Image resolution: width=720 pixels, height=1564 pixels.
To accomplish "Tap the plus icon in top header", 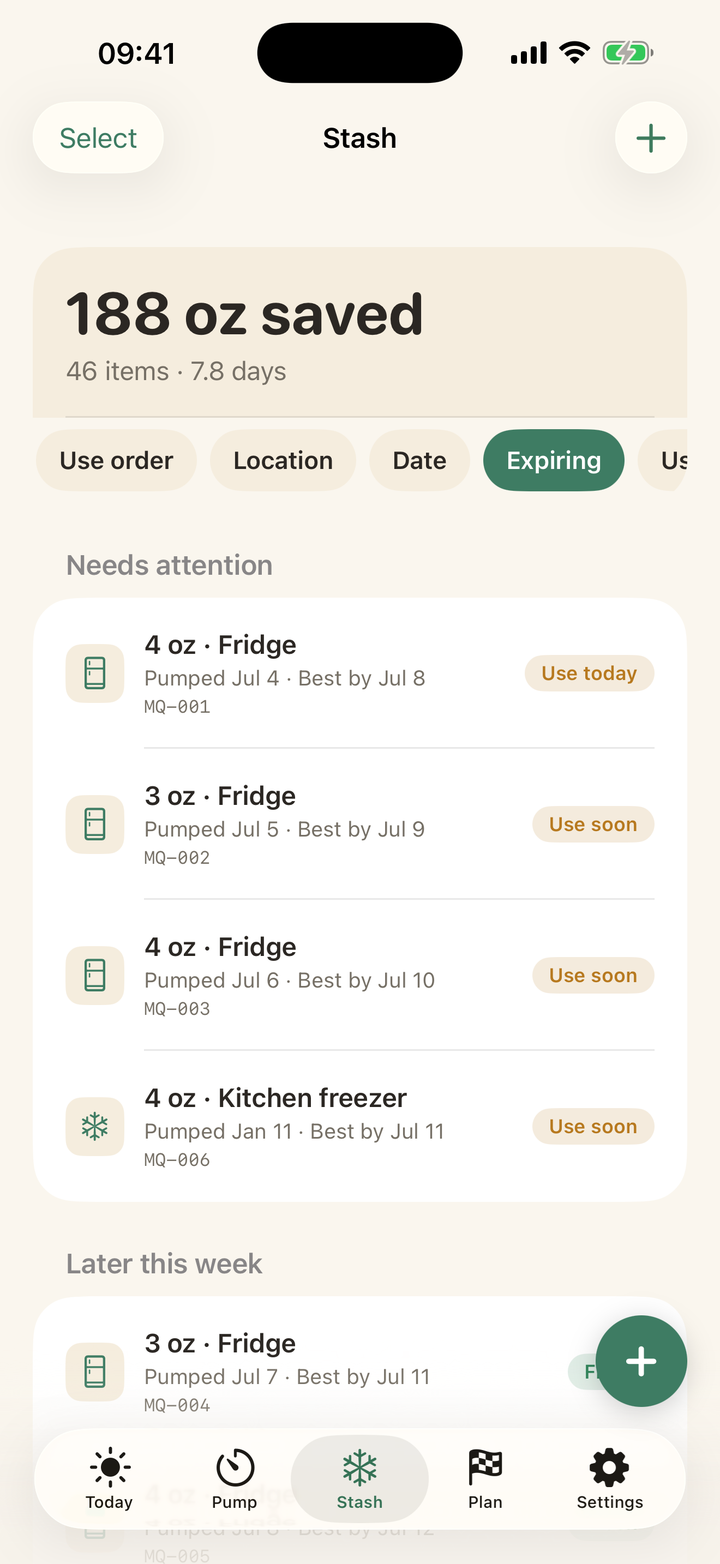I will (650, 138).
